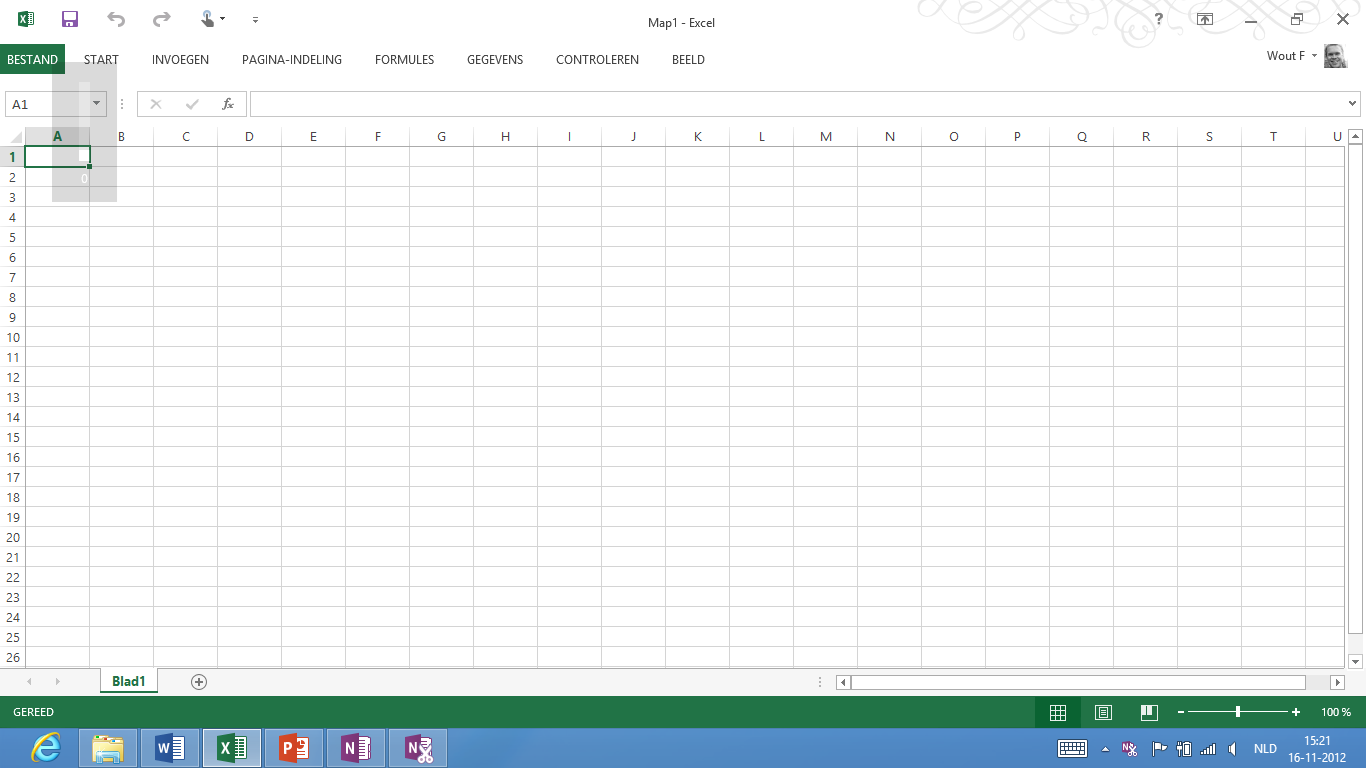1366x768 pixels.
Task: Open File Explorer from taskbar
Action: coord(108,748)
